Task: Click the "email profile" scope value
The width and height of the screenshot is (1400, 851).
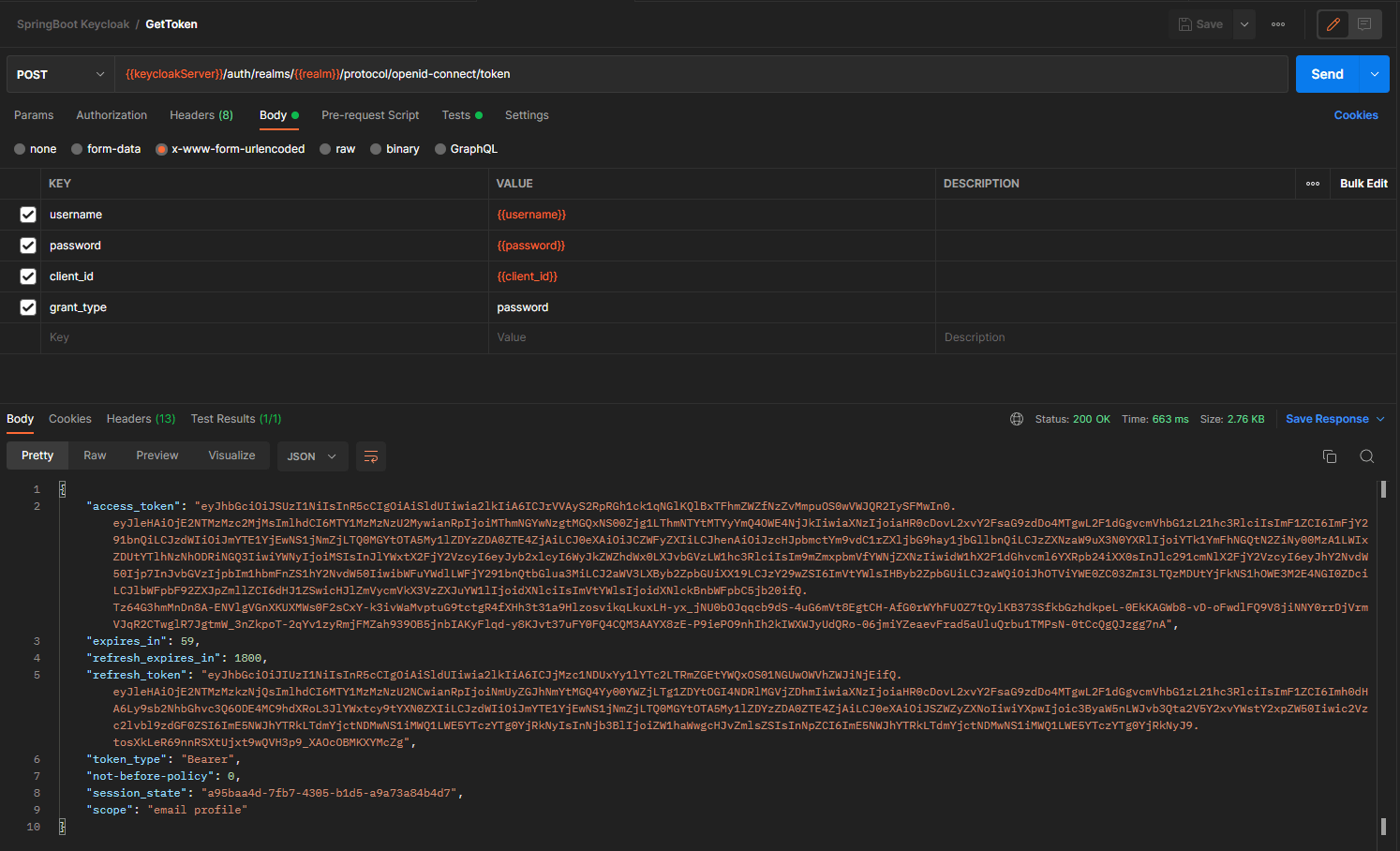Action: 198,810
